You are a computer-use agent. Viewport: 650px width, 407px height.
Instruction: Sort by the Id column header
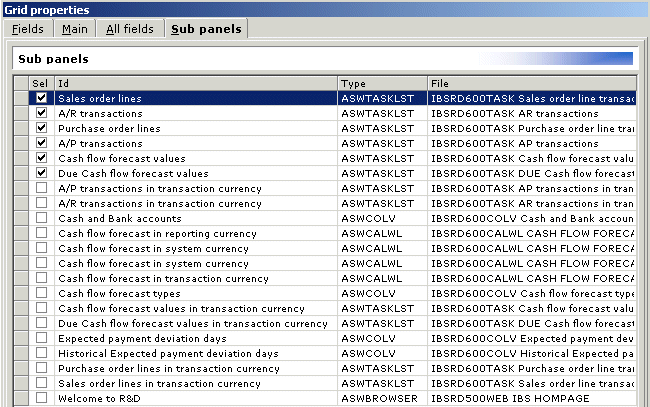tap(195, 83)
